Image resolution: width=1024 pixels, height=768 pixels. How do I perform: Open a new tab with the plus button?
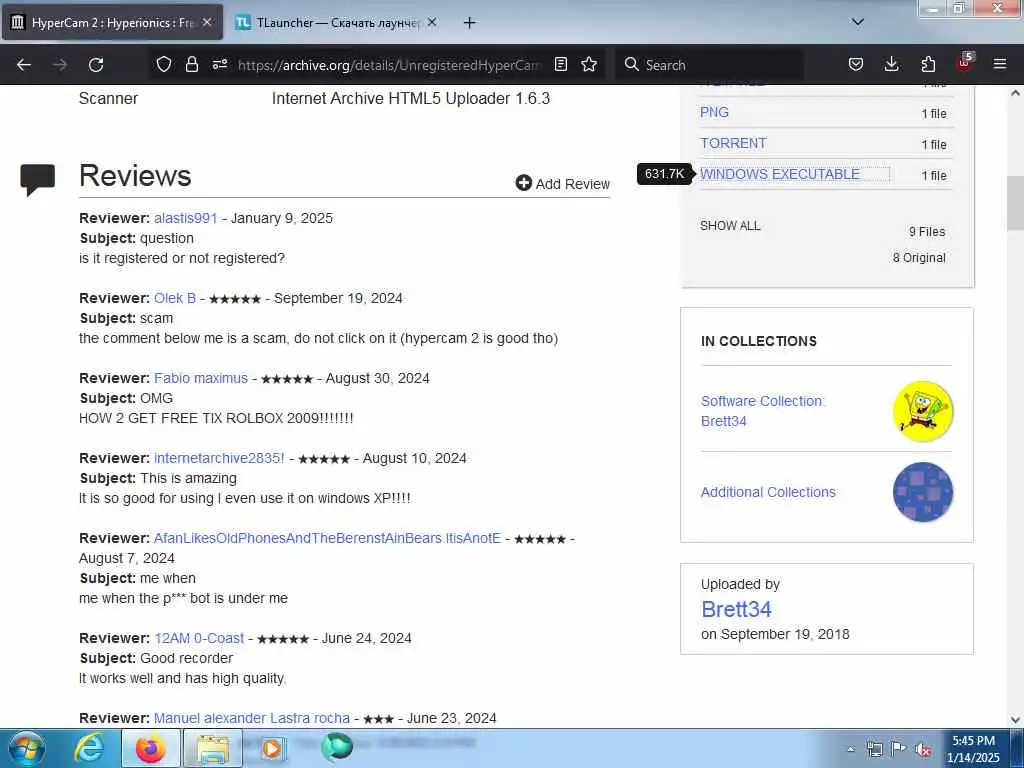coord(469,23)
